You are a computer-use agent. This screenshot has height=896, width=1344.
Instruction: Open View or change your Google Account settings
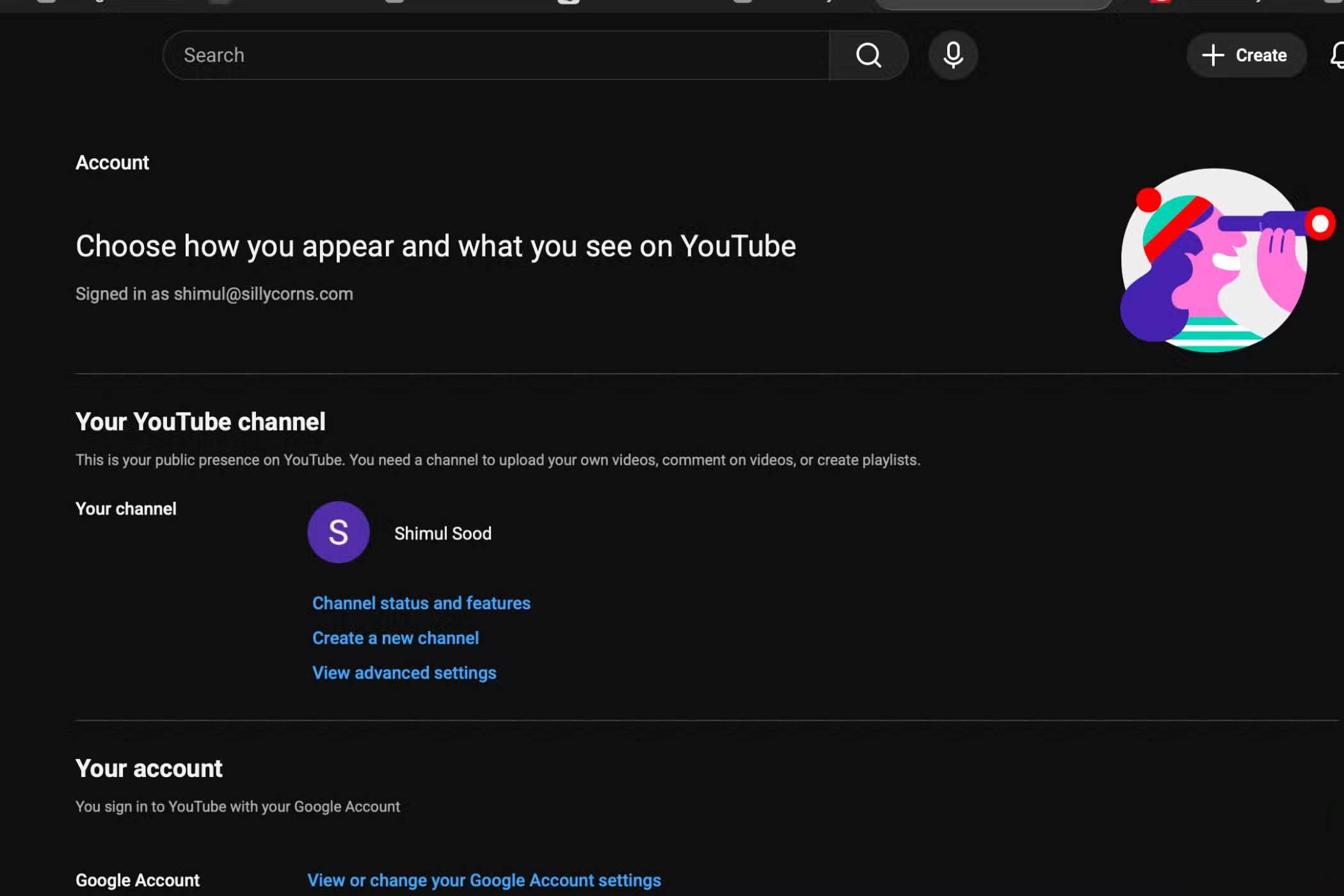click(484, 879)
